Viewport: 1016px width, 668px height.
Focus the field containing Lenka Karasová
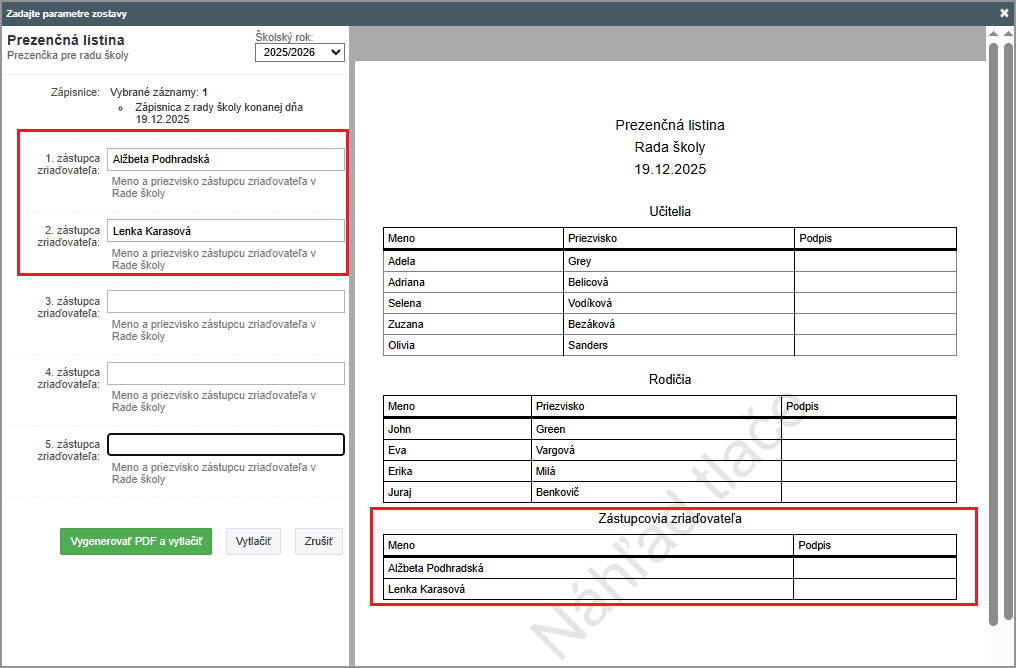(225, 231)
